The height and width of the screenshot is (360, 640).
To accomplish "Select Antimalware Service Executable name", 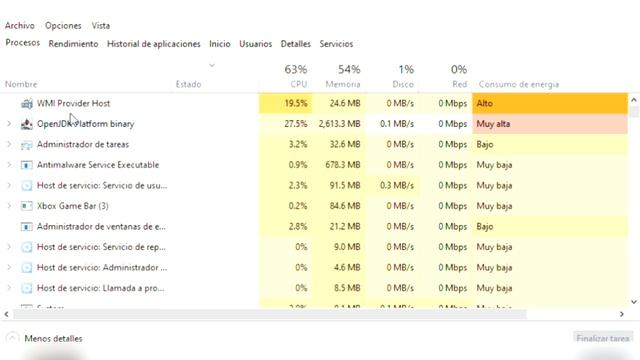I will click(x=98, y=165).
